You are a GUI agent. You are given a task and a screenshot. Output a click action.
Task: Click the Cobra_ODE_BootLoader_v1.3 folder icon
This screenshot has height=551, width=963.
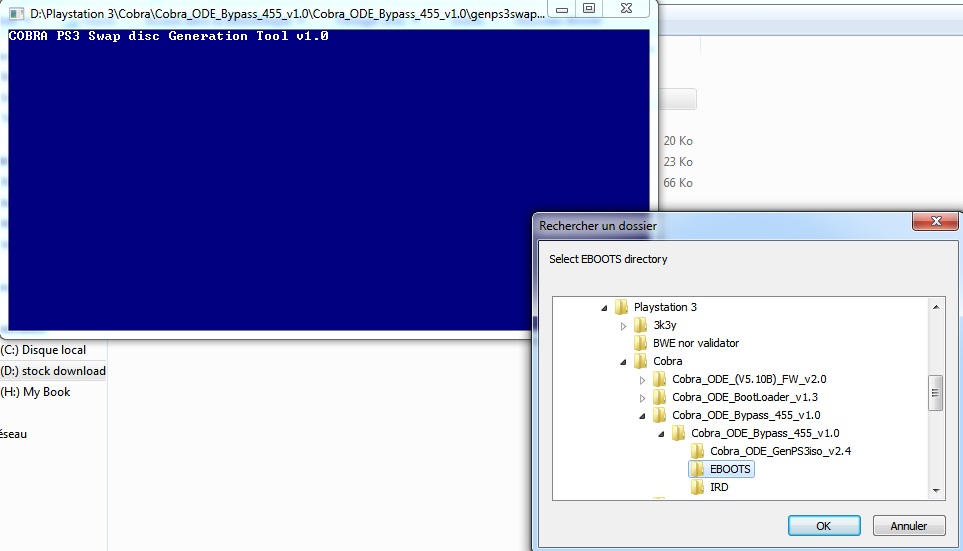[x=660, y=397]
